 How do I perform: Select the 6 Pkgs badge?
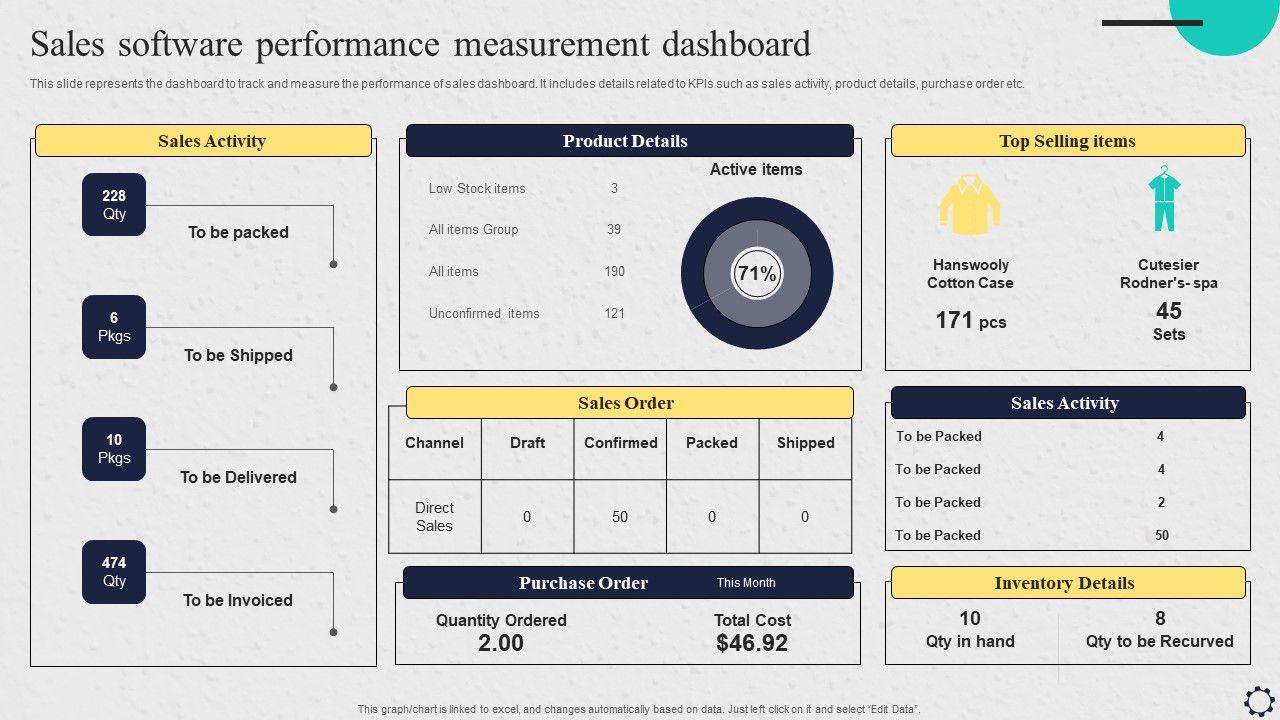pos(114,327)
